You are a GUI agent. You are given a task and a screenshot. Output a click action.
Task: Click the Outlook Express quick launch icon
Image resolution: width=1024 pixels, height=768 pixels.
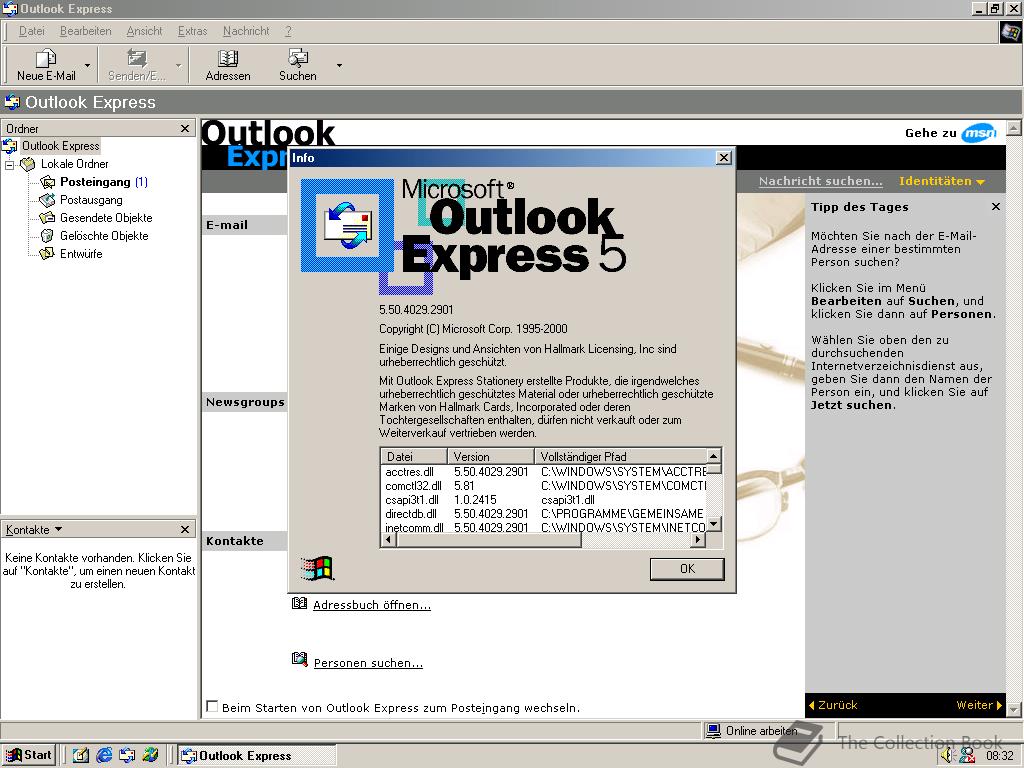127,756
